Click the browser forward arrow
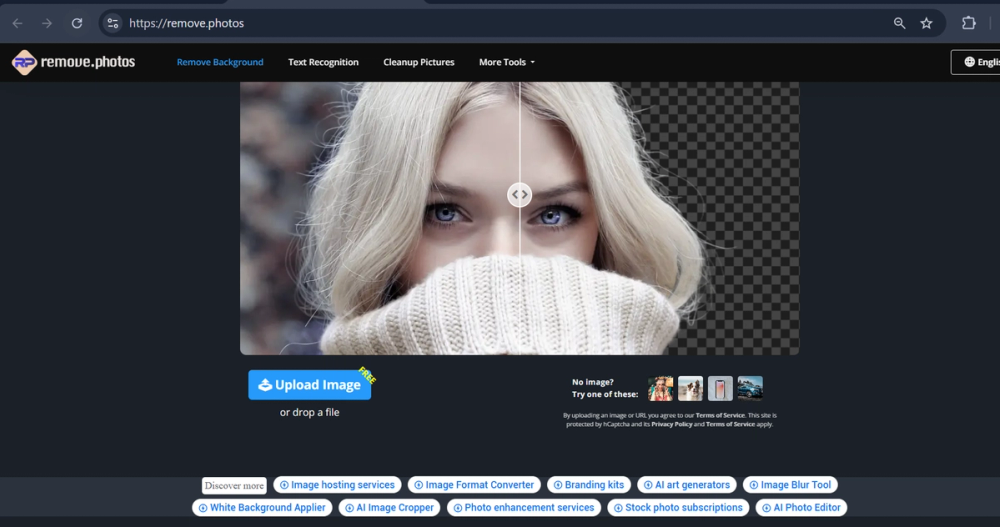This screenshot has width=1000, height=527. [47, 23]
